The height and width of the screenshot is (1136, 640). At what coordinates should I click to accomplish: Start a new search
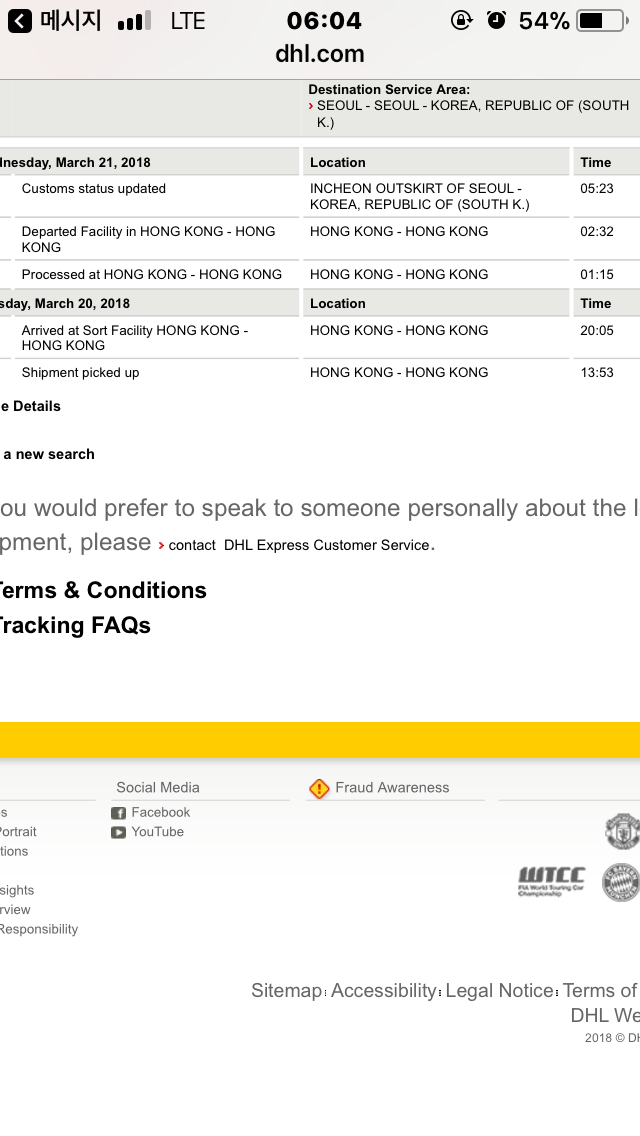coord(48,454)
